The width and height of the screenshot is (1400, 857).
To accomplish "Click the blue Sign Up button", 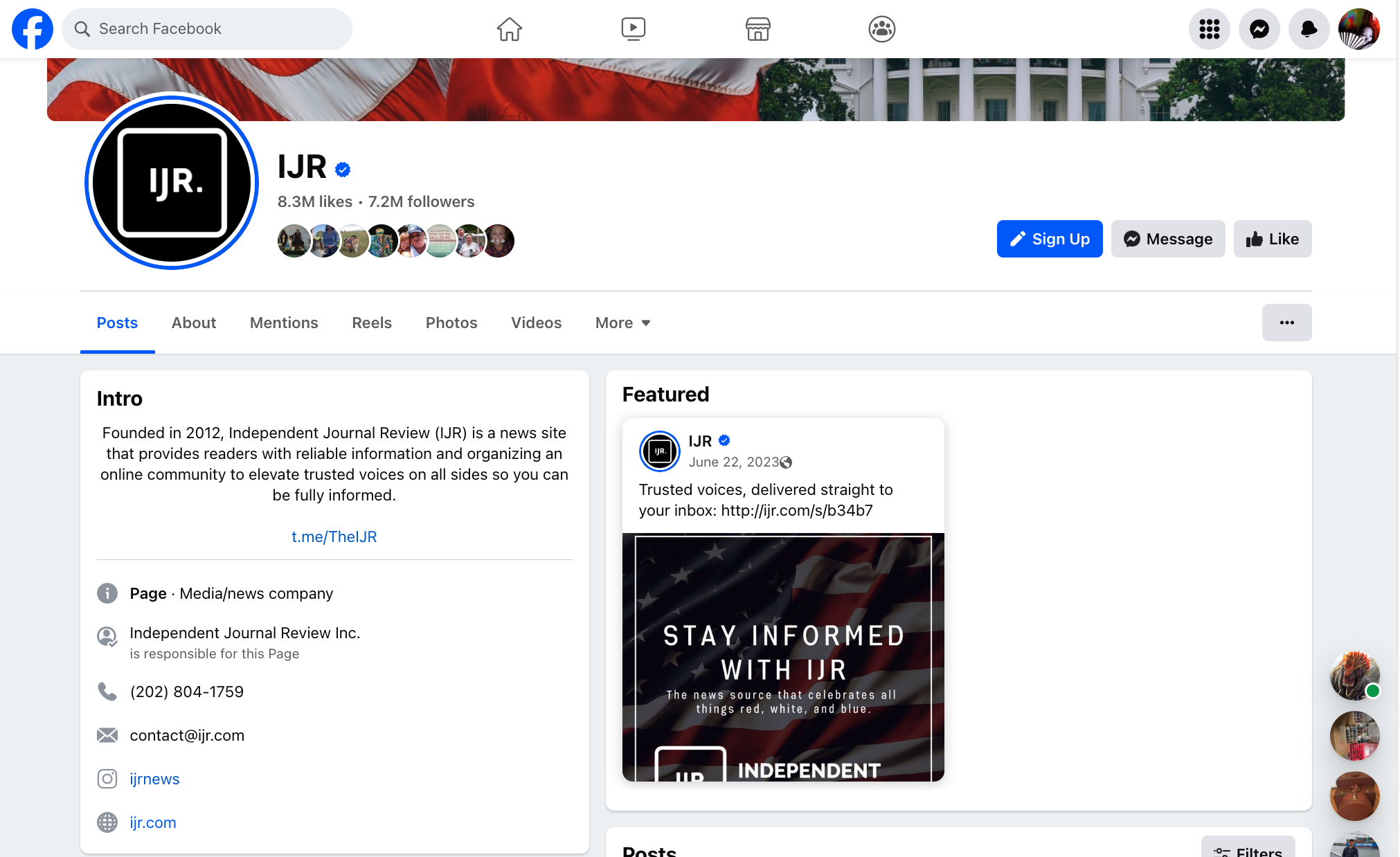I will [x=1050, y=239].
